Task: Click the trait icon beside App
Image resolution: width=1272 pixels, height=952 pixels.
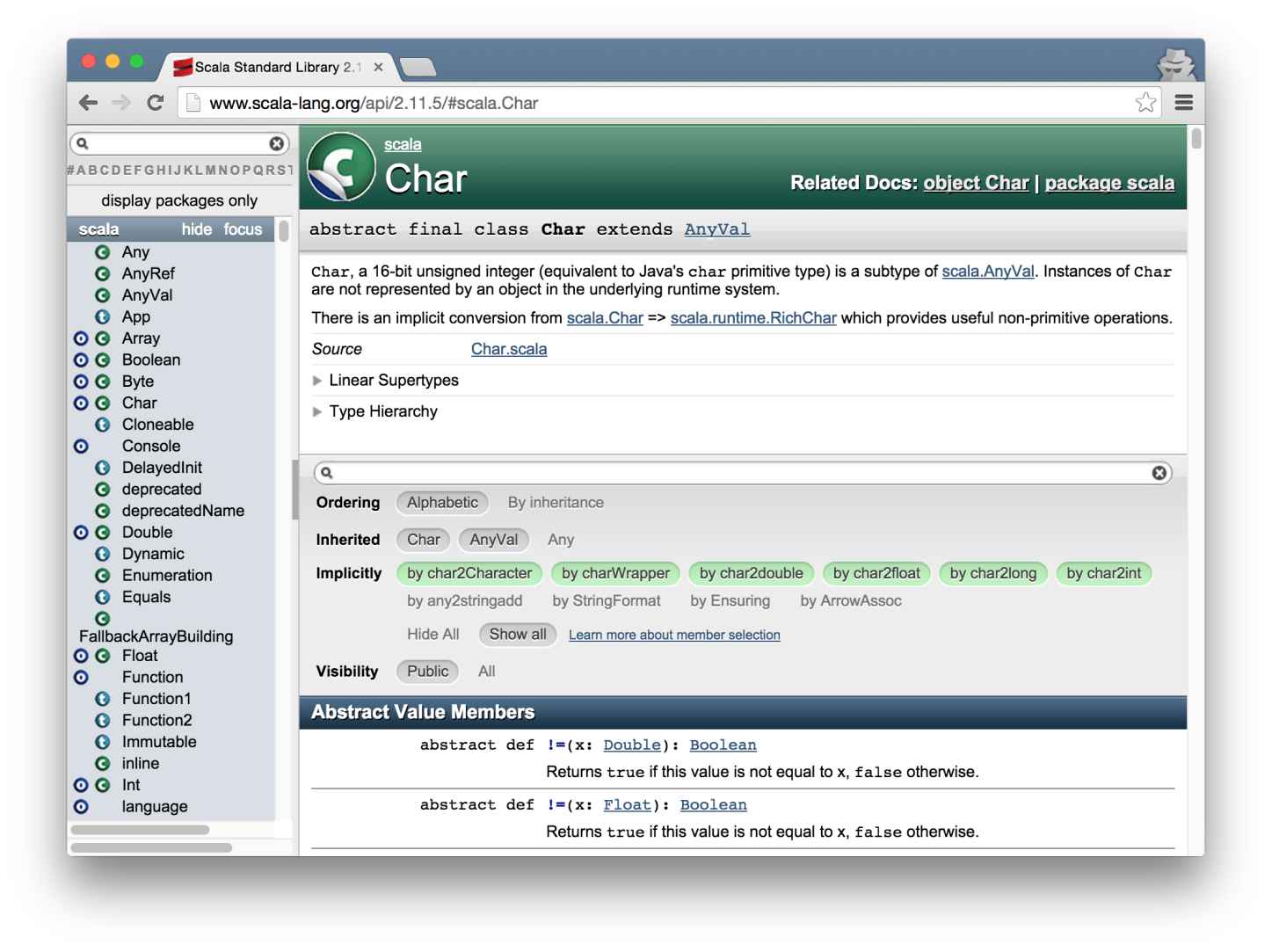Action: 102,317
